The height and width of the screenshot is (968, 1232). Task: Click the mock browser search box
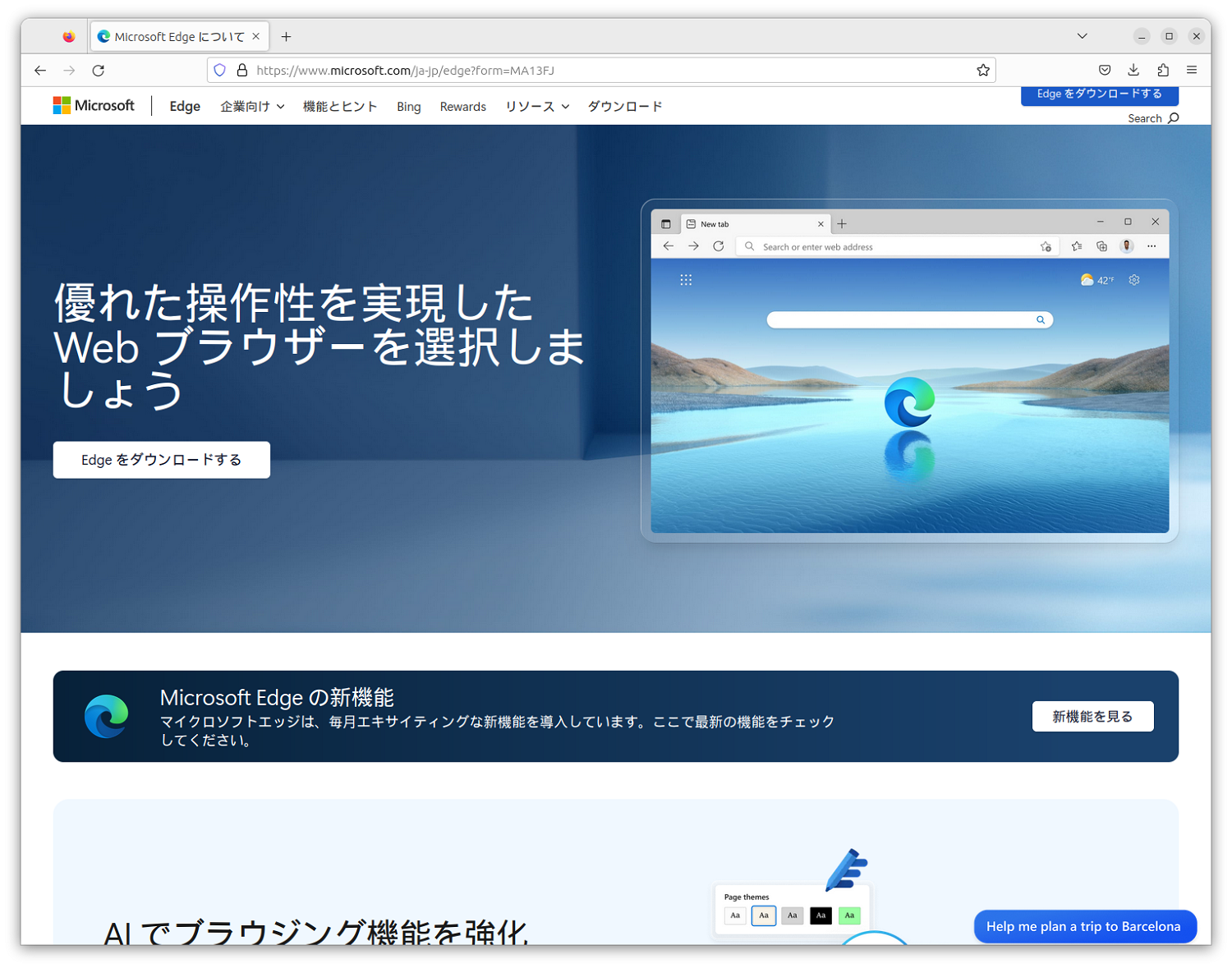[910, 319]
